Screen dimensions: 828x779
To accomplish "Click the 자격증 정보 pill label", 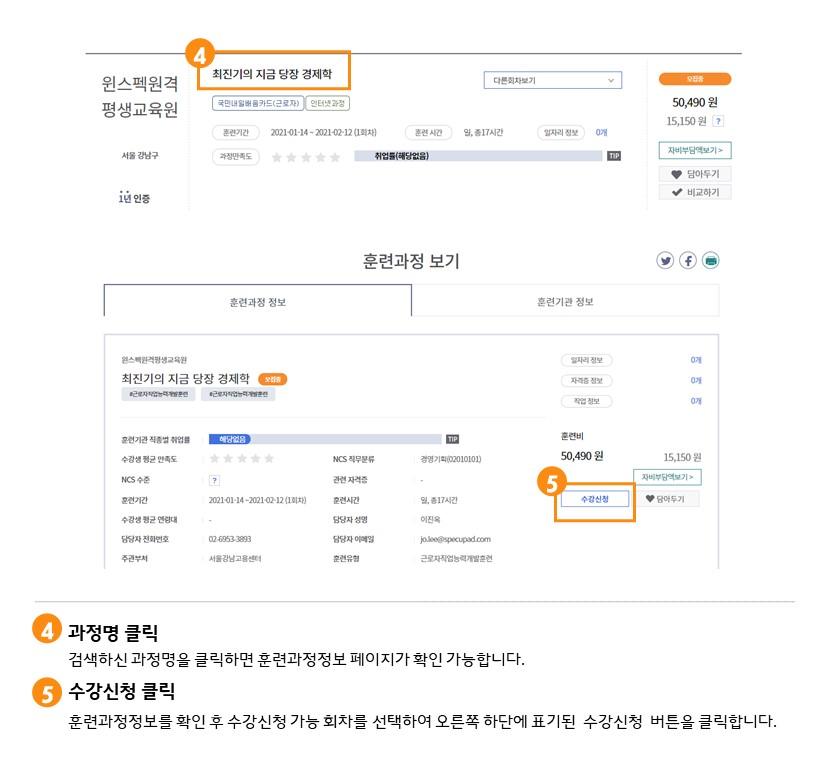I will coord(586,381).
